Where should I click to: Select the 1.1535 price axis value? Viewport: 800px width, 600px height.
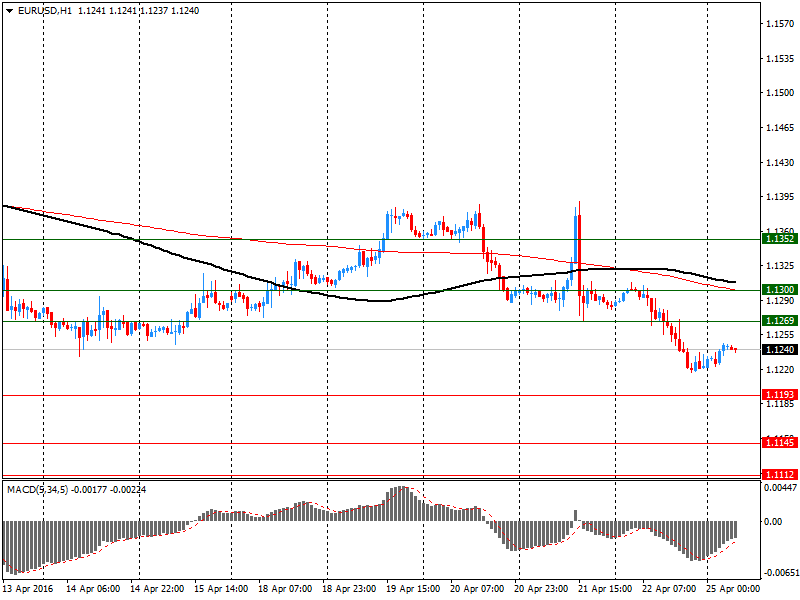(x=780, y=59)
